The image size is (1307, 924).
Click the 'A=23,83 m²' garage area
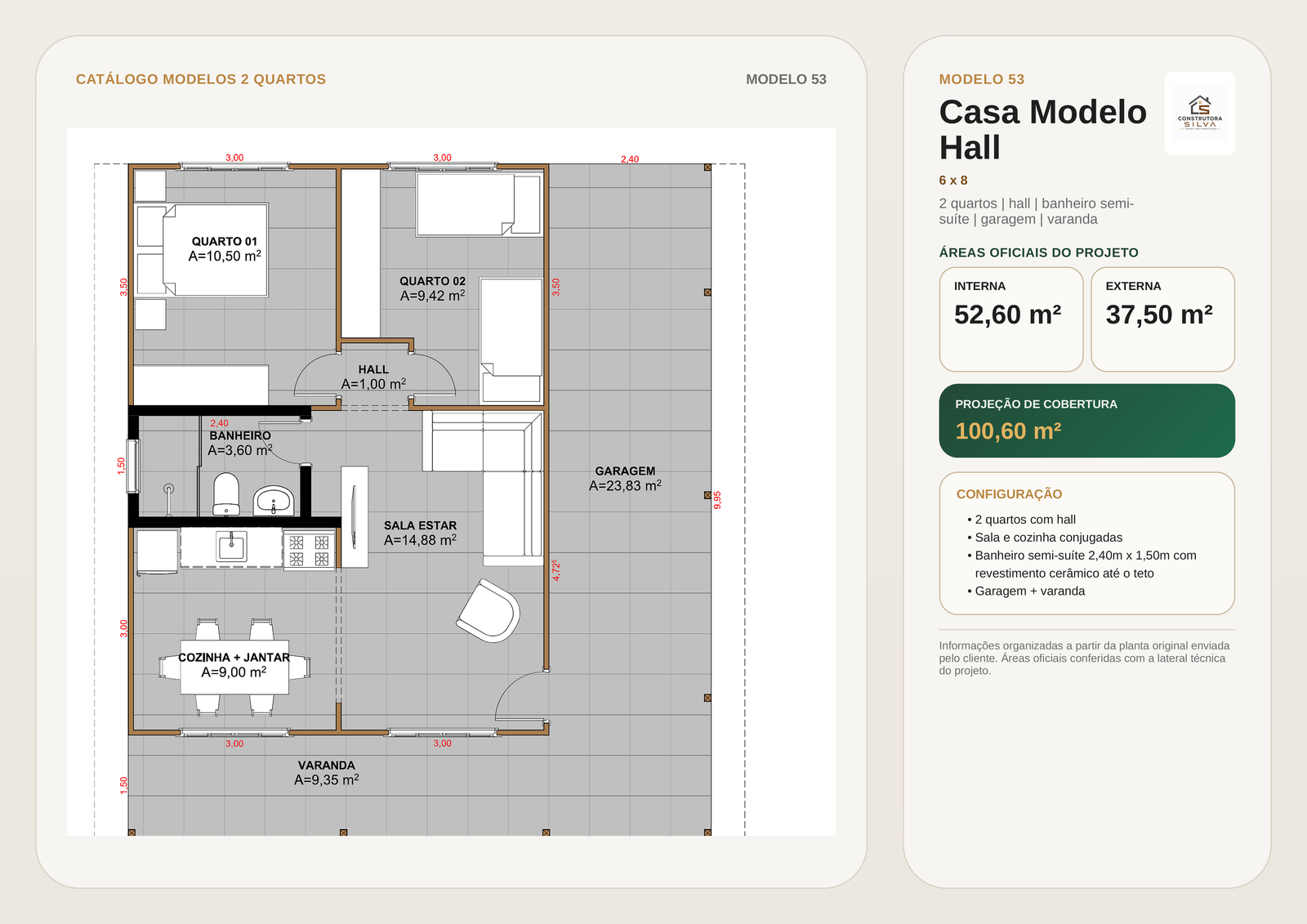point(625,485)
